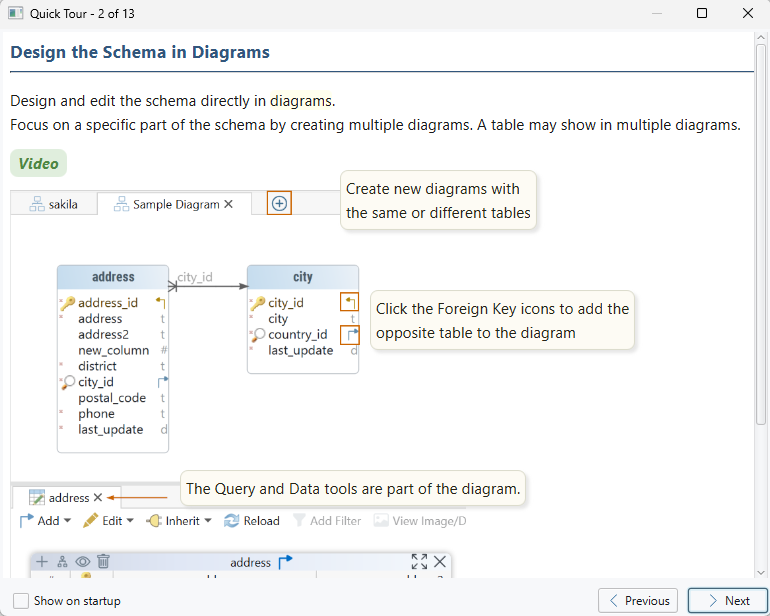The height and width of the screenshot is (616, 770).
Task: Click the index magnifier icon beside country_id
Action: 257,335
